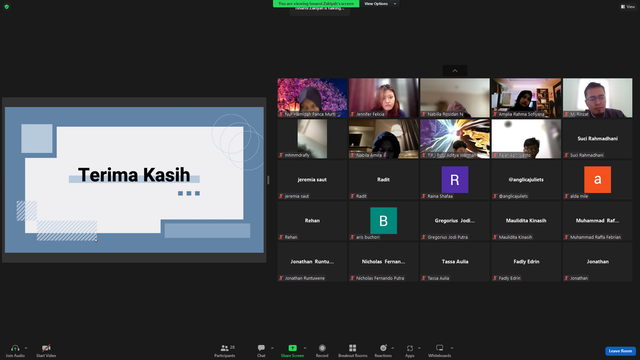This screenshot has height=360, width=640.
Task: Select mhmmdrafly's video tile
Action: click(x=312, y=139)
